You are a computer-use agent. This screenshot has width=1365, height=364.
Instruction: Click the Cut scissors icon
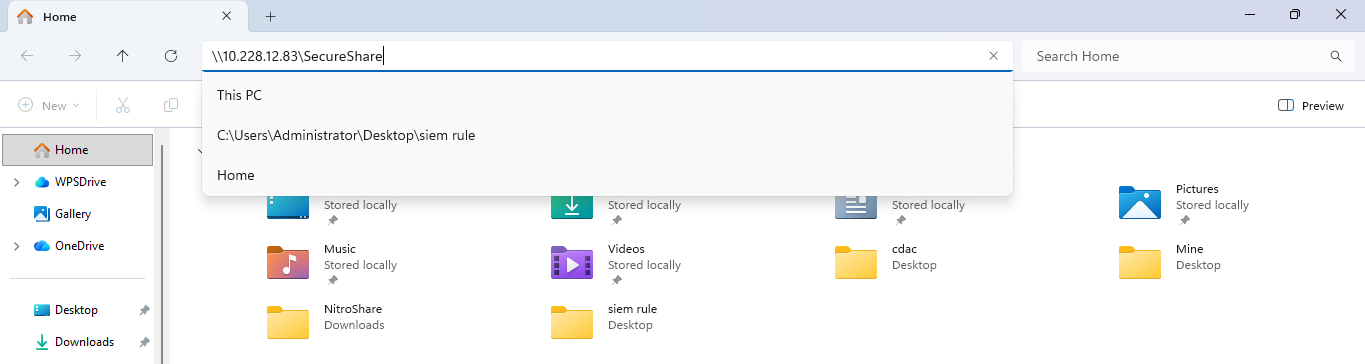point(123,105)
